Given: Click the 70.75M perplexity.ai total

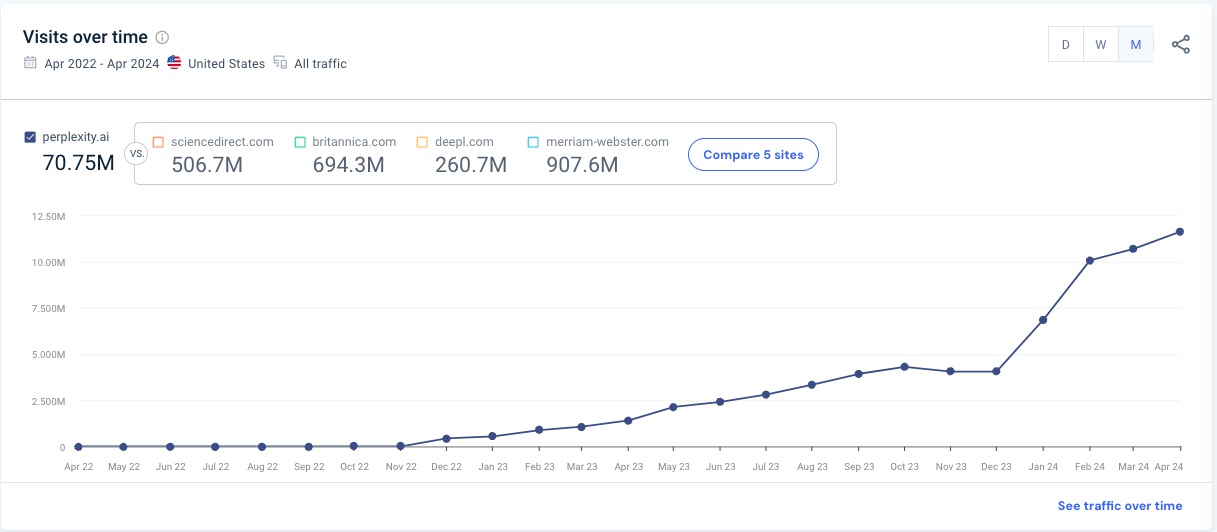Looking at the screenshot, I should (79, 162).
